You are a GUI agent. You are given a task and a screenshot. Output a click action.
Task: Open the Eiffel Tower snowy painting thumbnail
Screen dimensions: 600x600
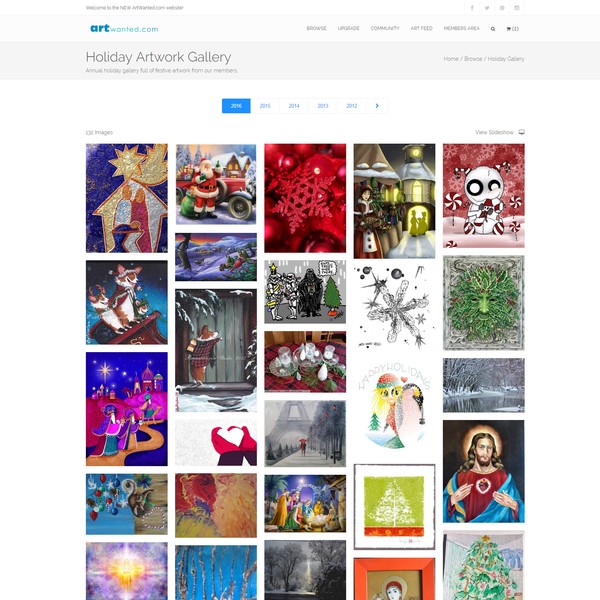tap(305, 434)
